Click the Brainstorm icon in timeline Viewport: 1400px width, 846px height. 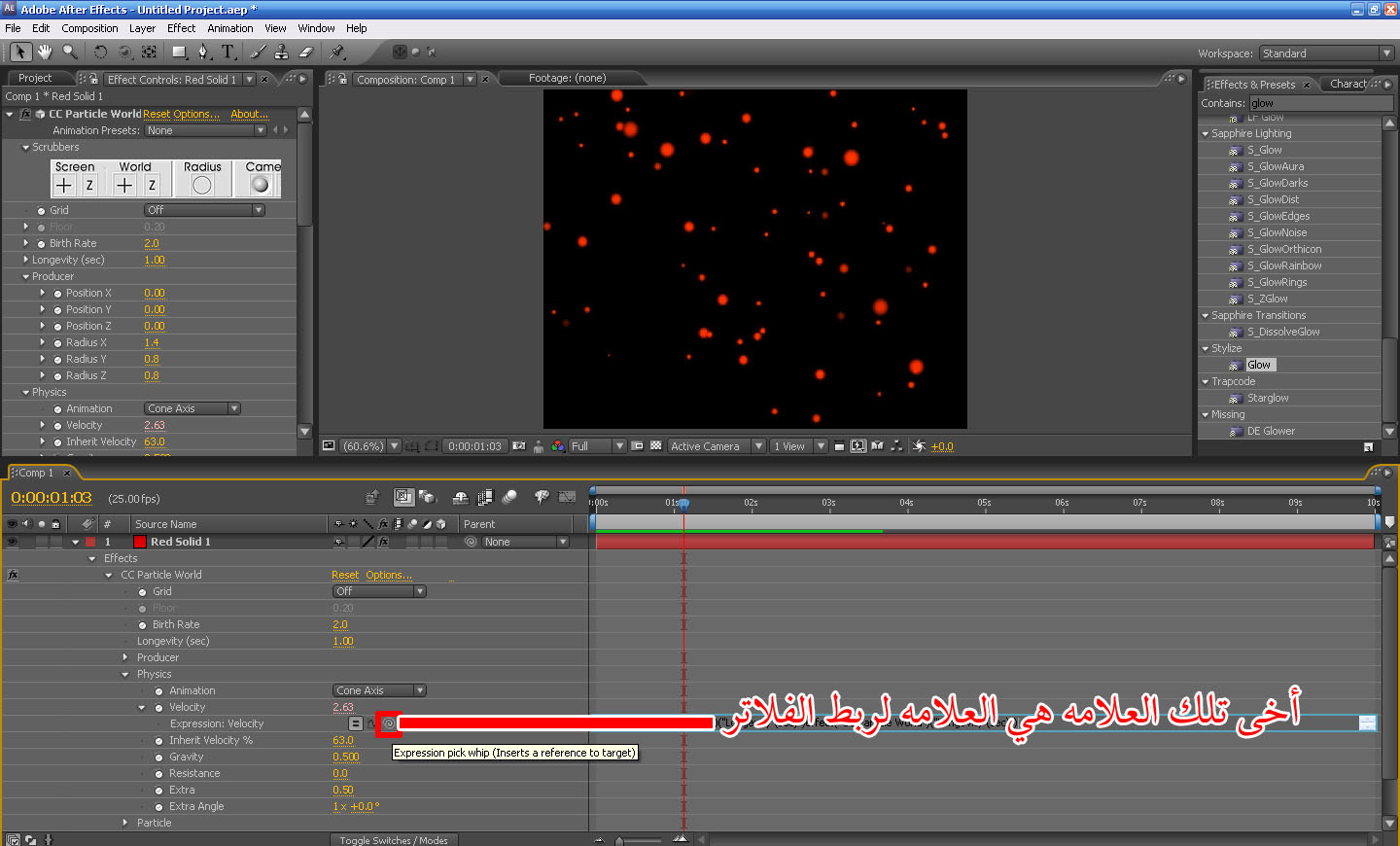click(x=542, y=497)
